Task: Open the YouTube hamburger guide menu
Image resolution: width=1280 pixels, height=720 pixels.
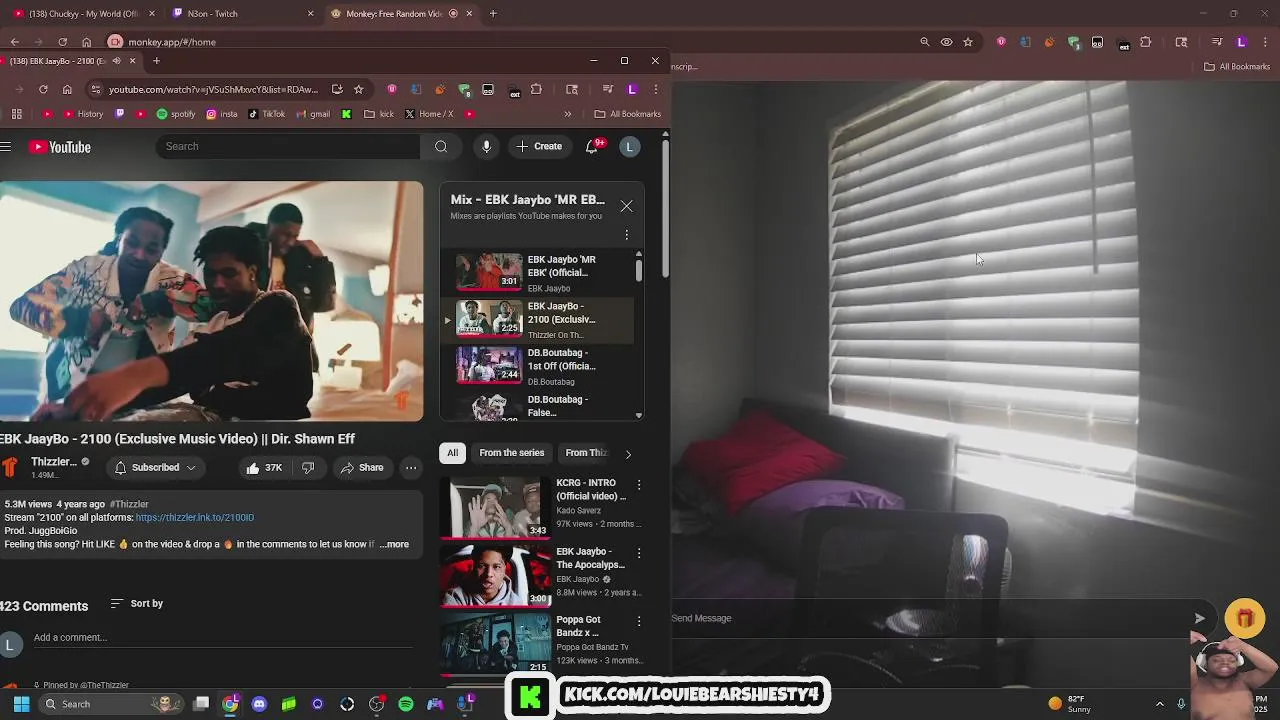Action: tap(6, 147)
